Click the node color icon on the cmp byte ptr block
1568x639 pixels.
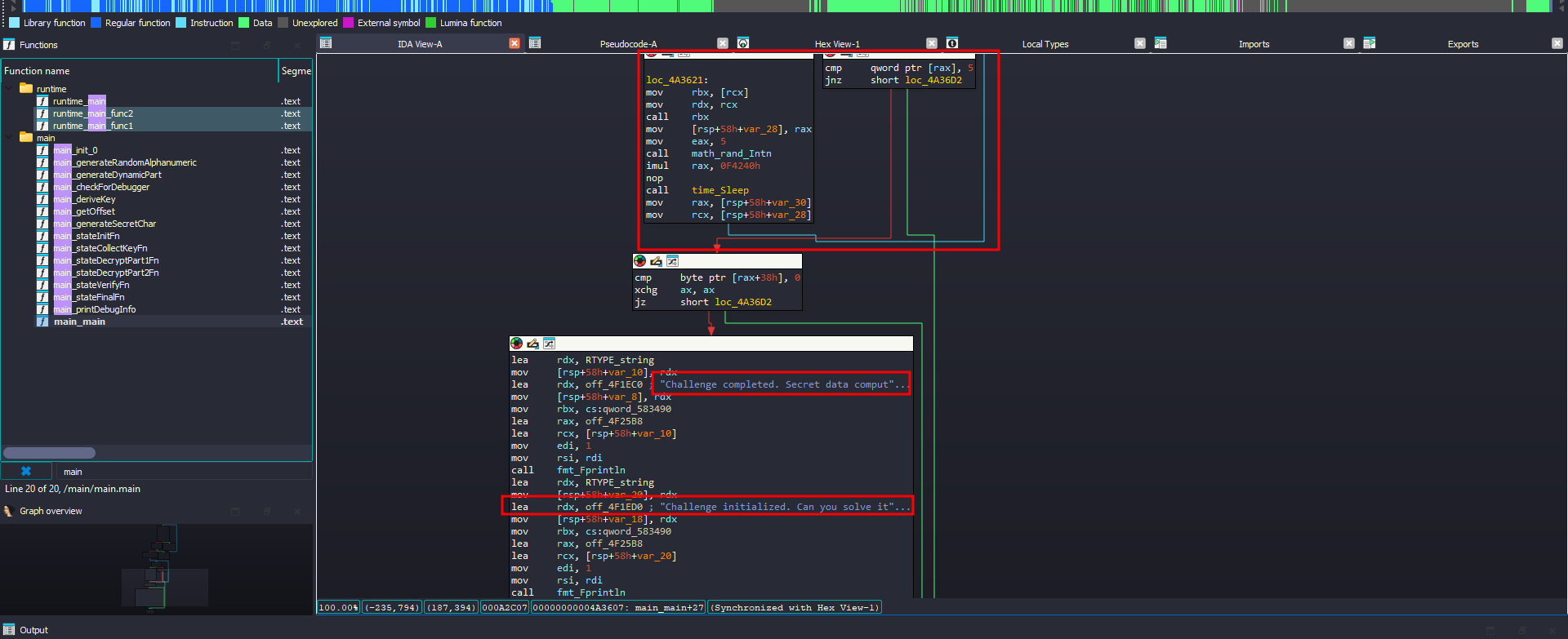pyautogui.click(x=640, y=261)
